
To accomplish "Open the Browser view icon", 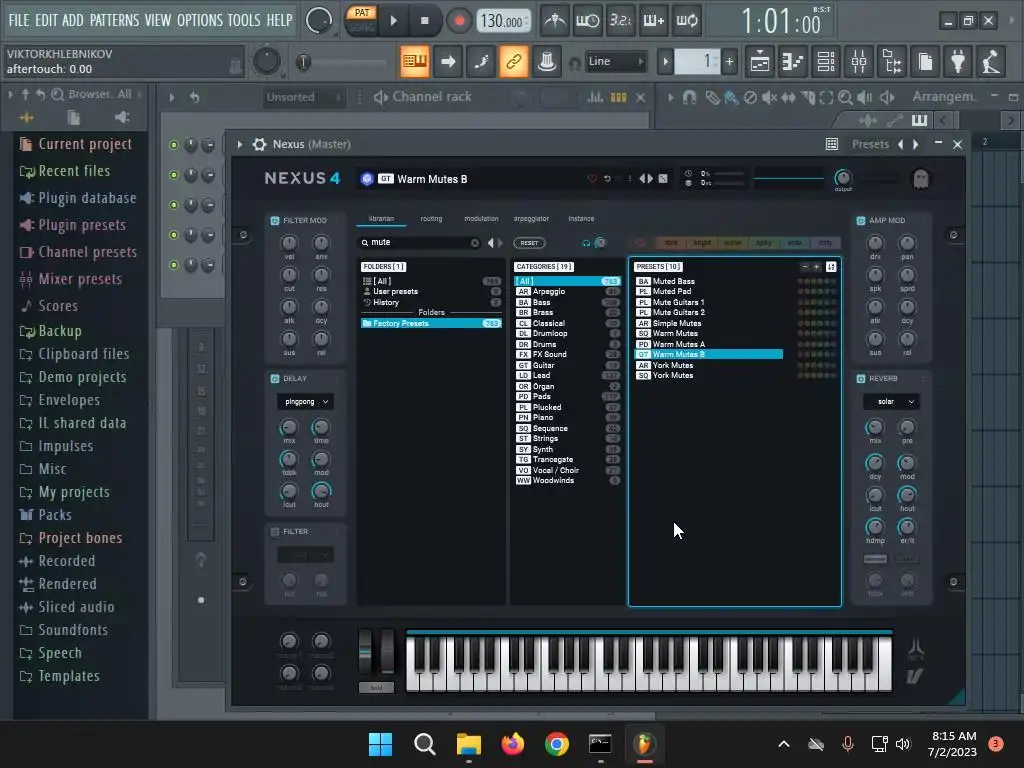I will tap(892, 61).
